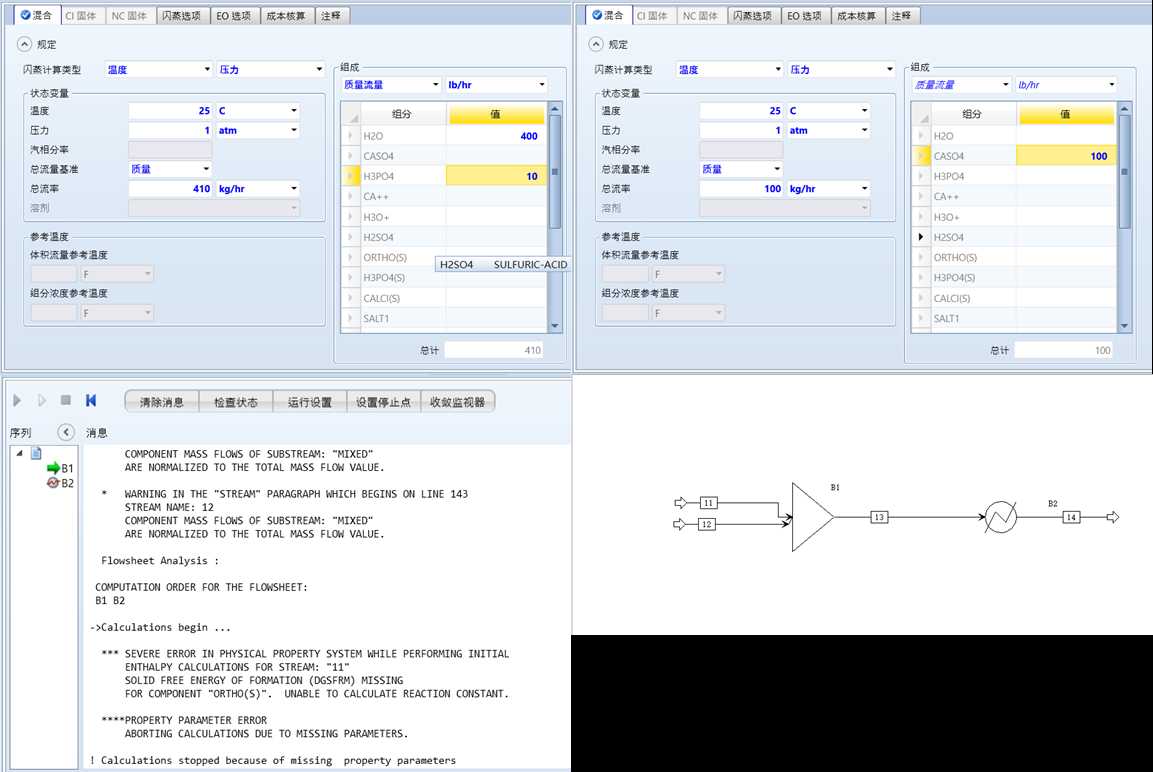Click the H2SO4 value cell in right table

1064,237
